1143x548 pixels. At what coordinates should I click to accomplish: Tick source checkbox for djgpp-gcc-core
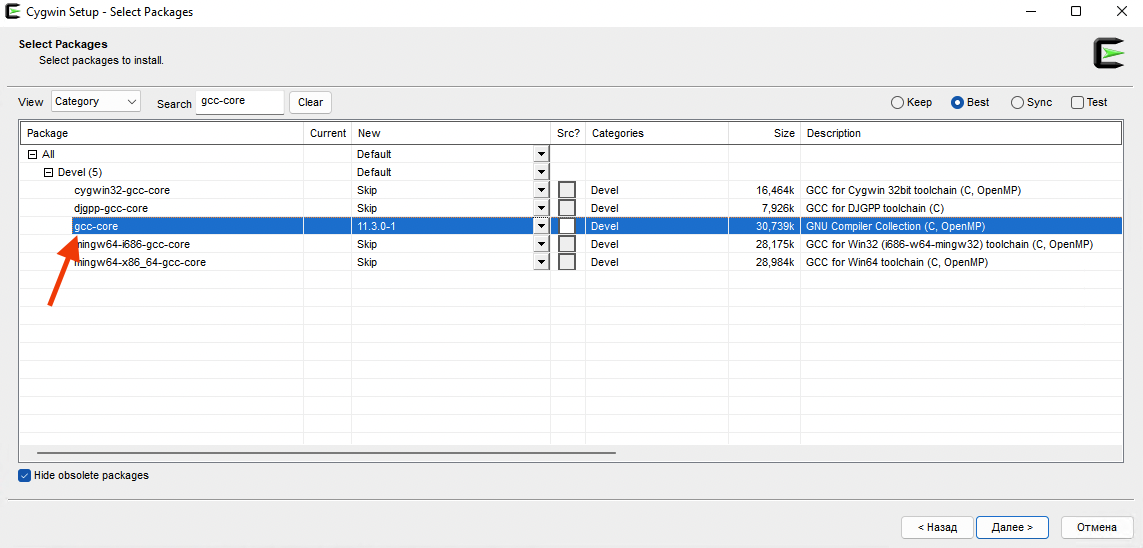tap(567, 208)
